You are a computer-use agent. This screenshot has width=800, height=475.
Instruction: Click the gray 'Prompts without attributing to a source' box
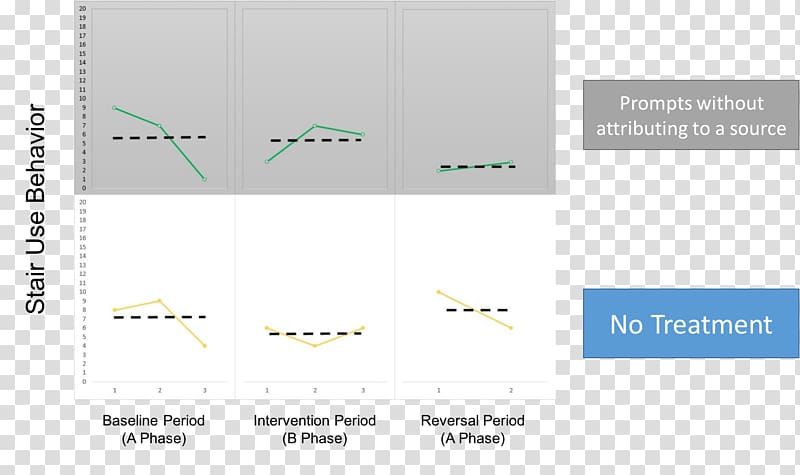coord(691,115)
